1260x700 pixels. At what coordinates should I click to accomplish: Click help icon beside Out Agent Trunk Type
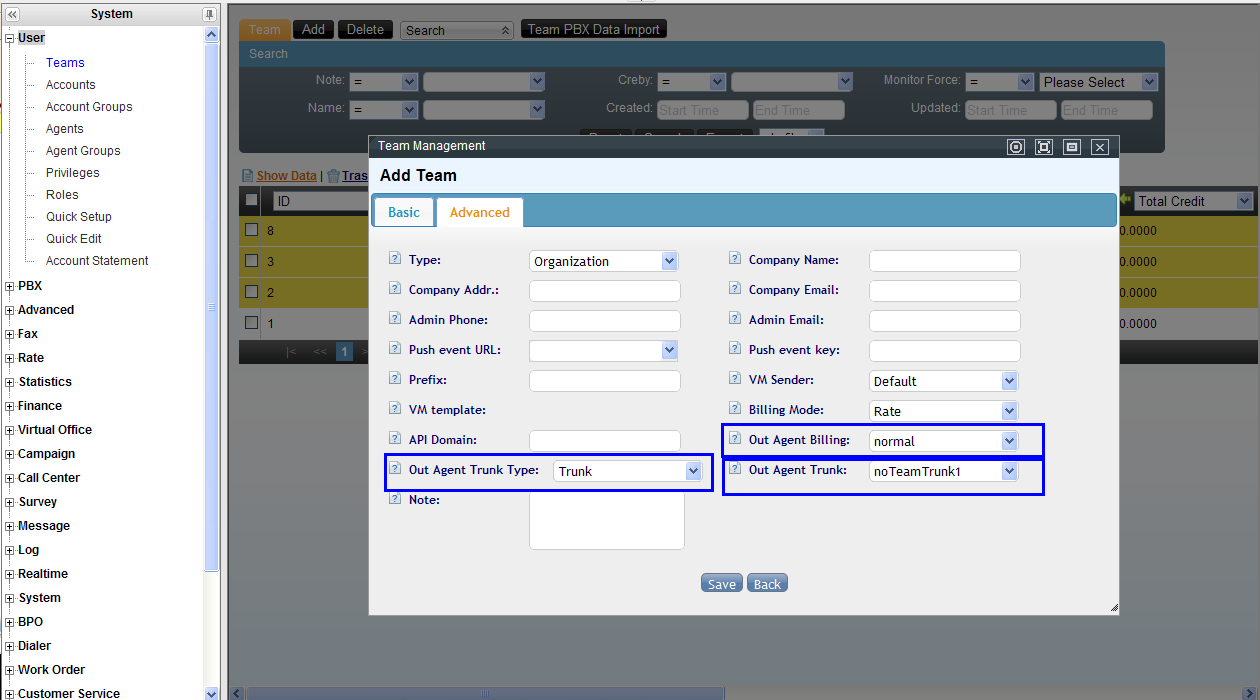(x=394, y=469)
